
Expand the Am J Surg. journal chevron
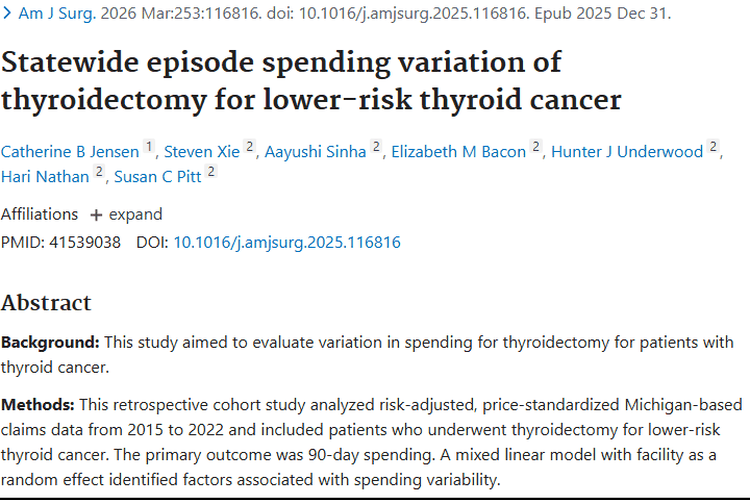coord(8,14)
